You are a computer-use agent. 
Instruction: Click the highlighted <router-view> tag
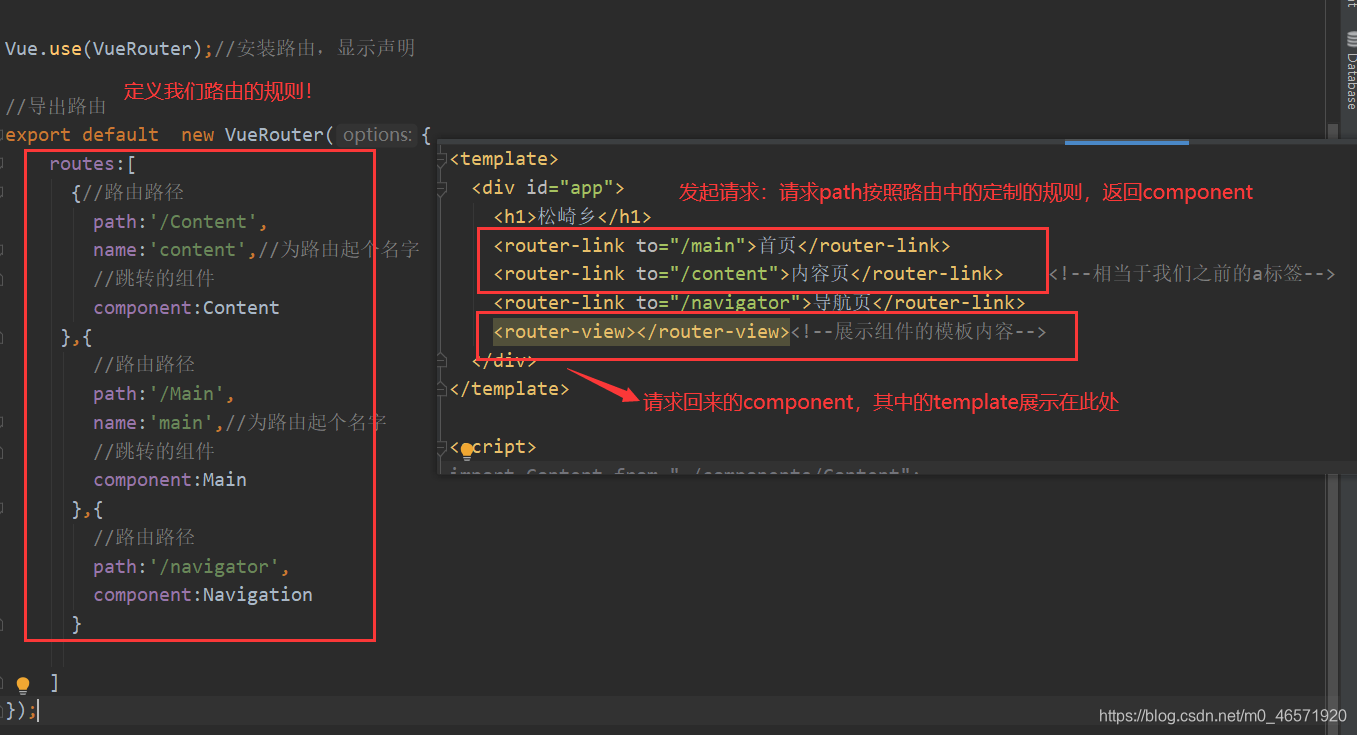[641, 331]
